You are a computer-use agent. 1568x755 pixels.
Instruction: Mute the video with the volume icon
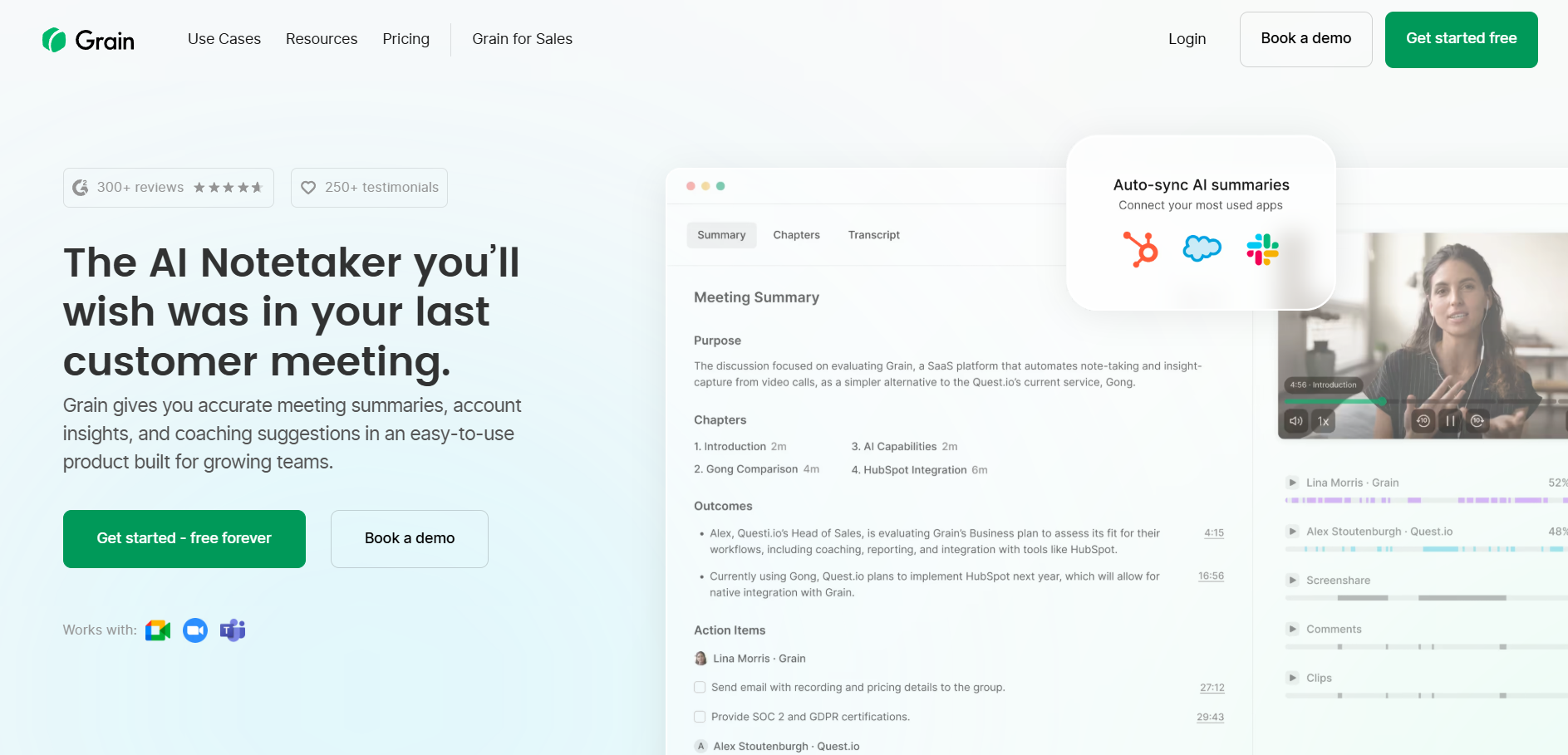(x=1295, y=421)
